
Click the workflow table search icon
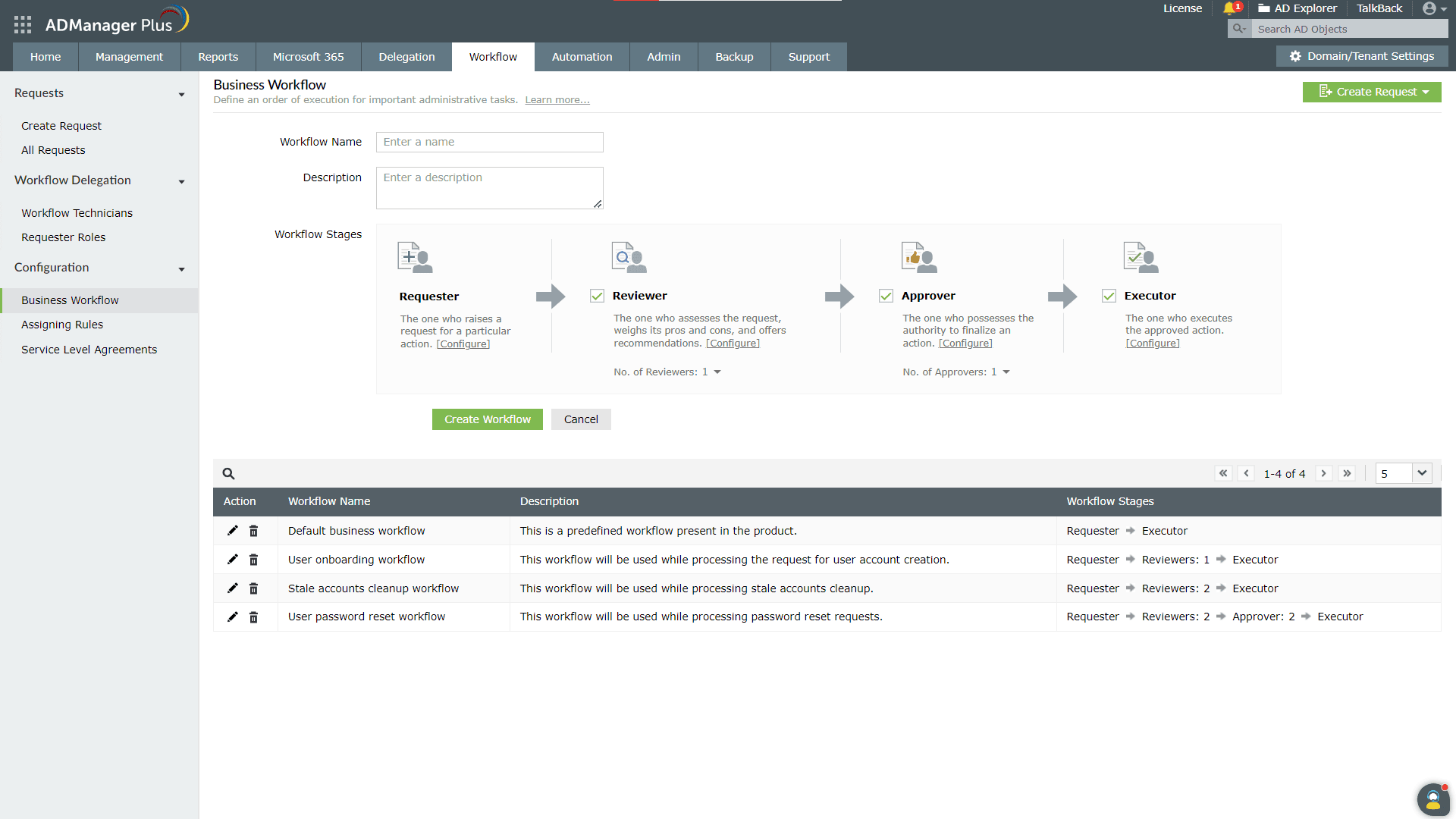pos(228,474)
